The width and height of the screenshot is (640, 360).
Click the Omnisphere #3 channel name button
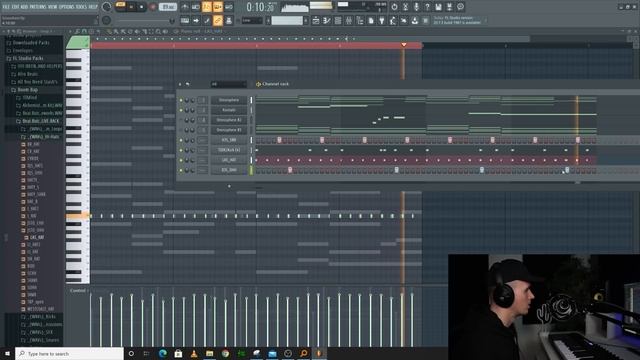tap(229, 130)
